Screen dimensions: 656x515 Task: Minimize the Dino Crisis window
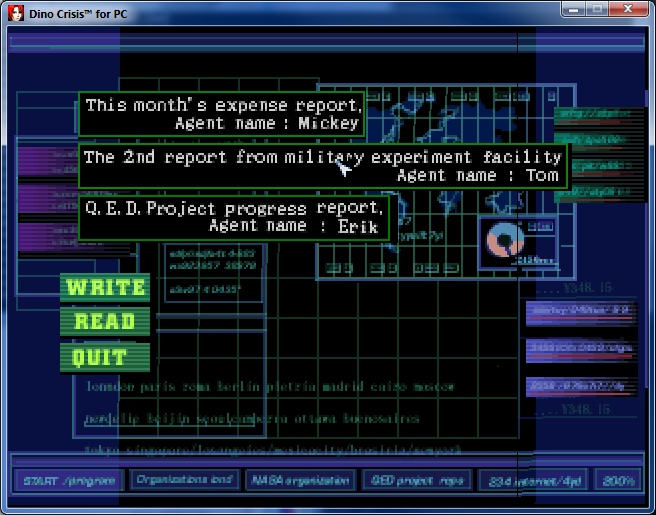point(573,9)
